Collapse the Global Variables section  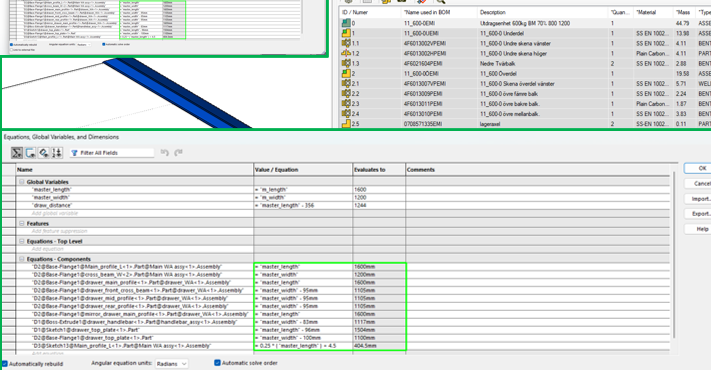(x=21, y=181)
